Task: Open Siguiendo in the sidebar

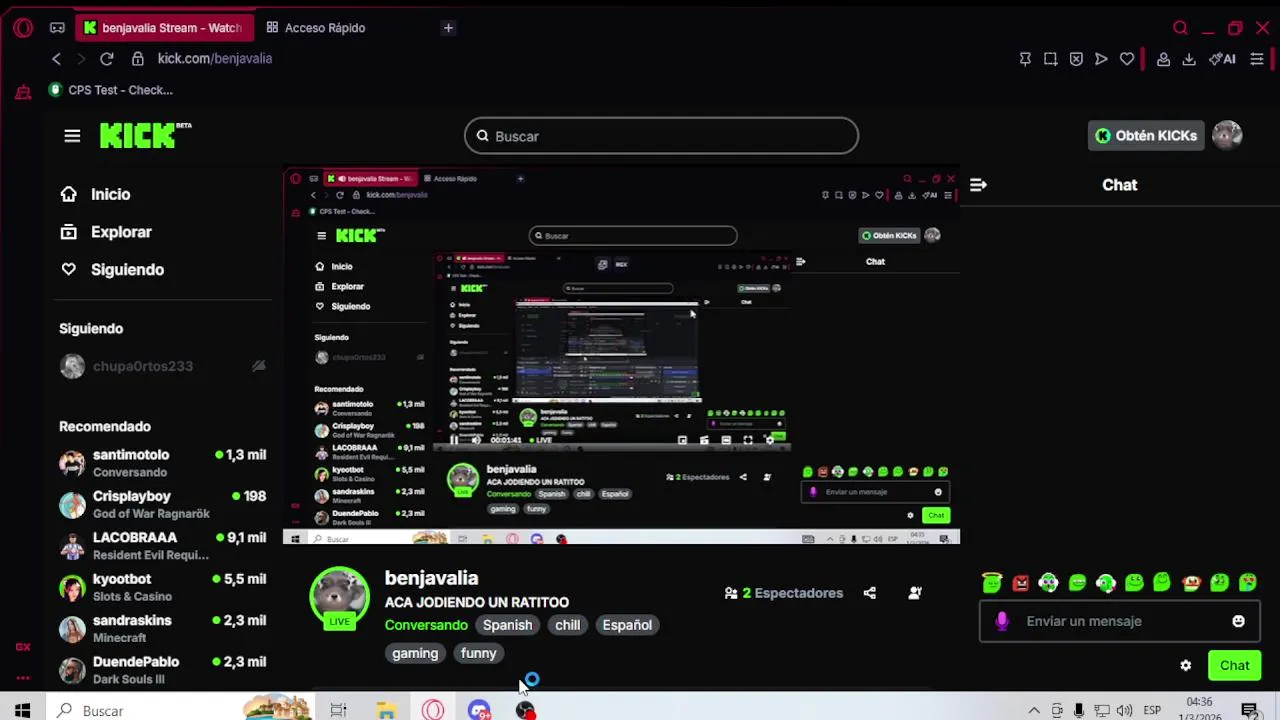Action: (x=112, y=270)
